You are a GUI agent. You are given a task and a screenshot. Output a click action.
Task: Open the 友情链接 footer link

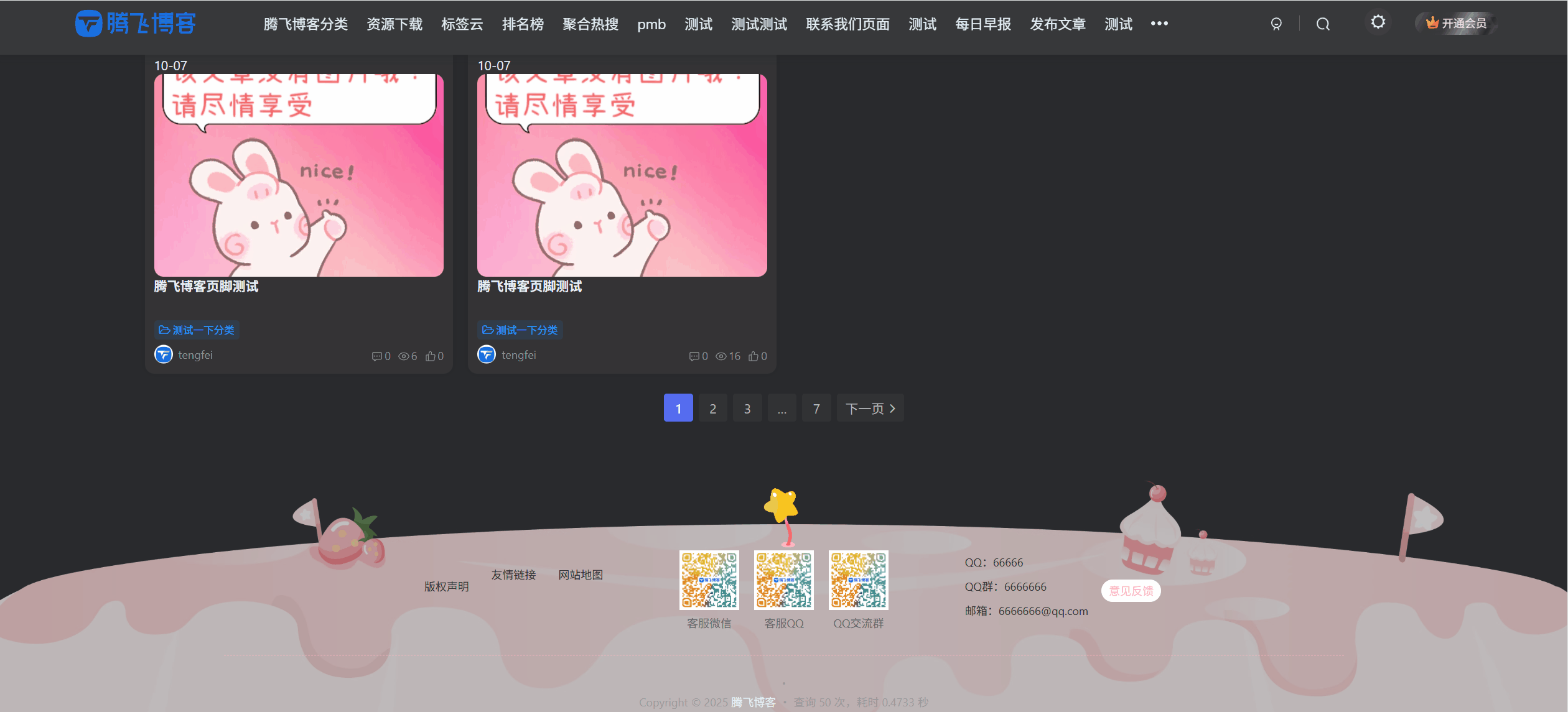coord(513,575)
